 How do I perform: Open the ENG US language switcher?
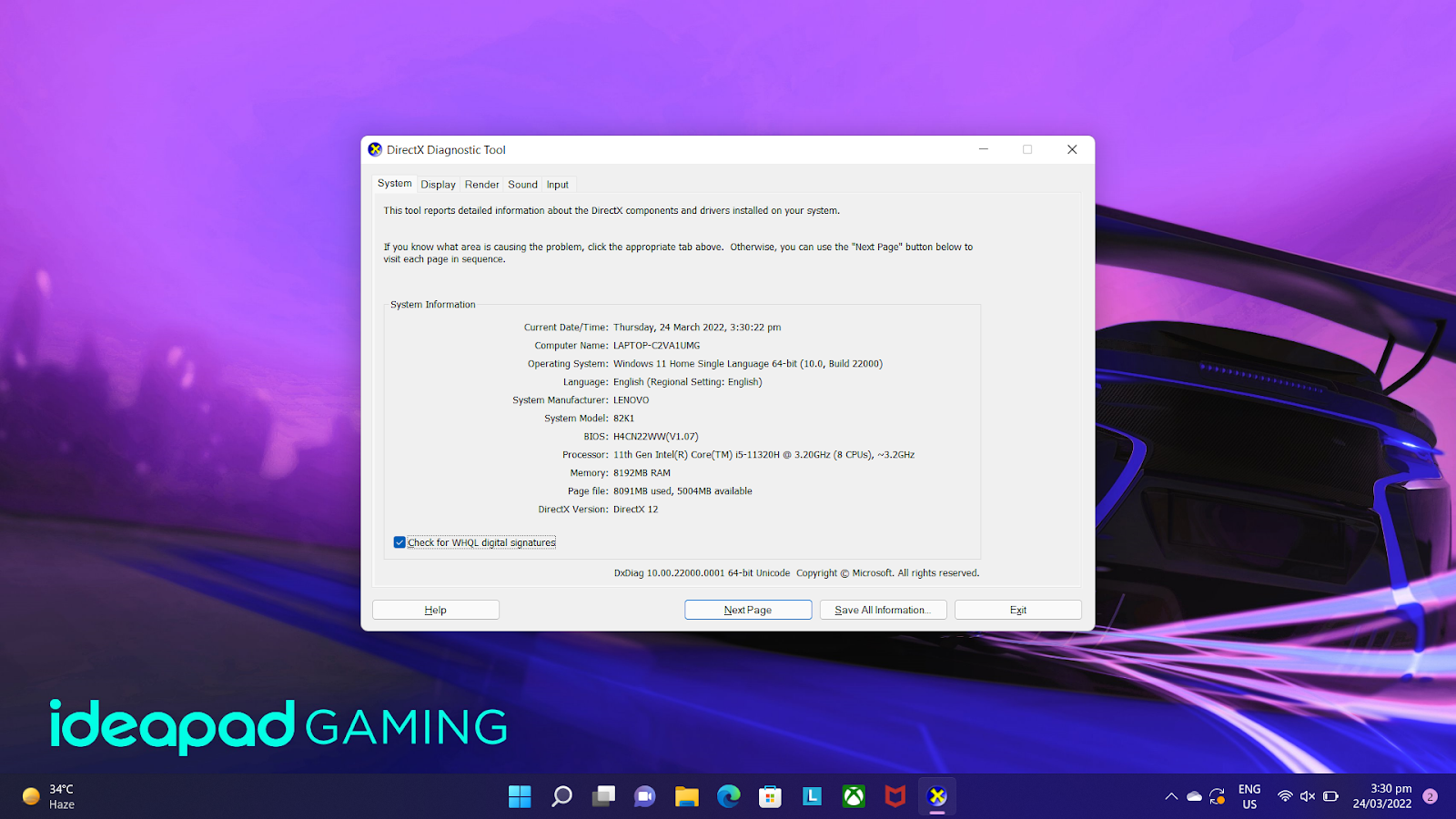click(x=1249, y=796)
